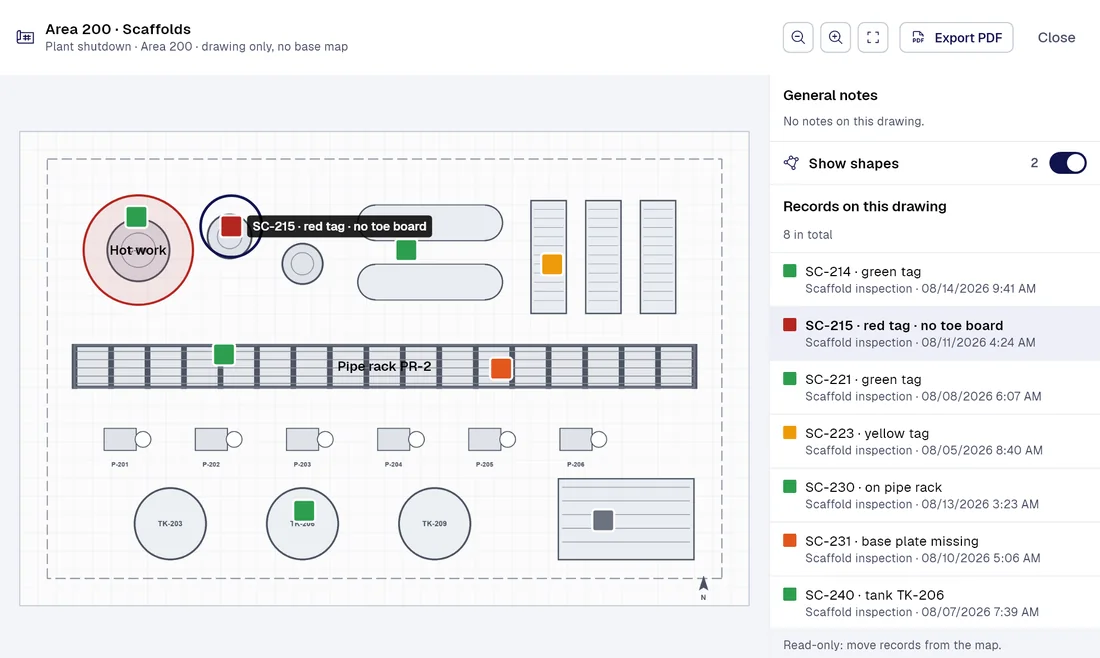The width and height of the screenshot is (1100, 658).
Task: Click the General notes heading
Action: (830, 95)
